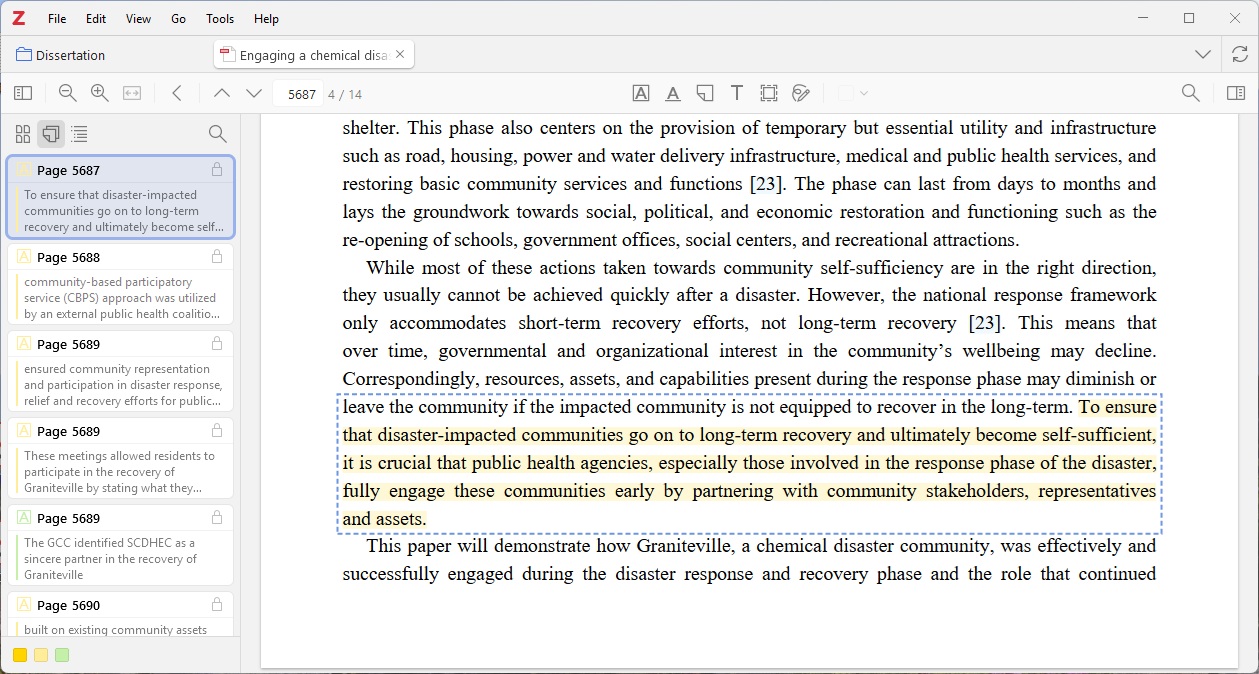Select the Area selection tool
The image size is (1259, 674).
tap(769, 93)
